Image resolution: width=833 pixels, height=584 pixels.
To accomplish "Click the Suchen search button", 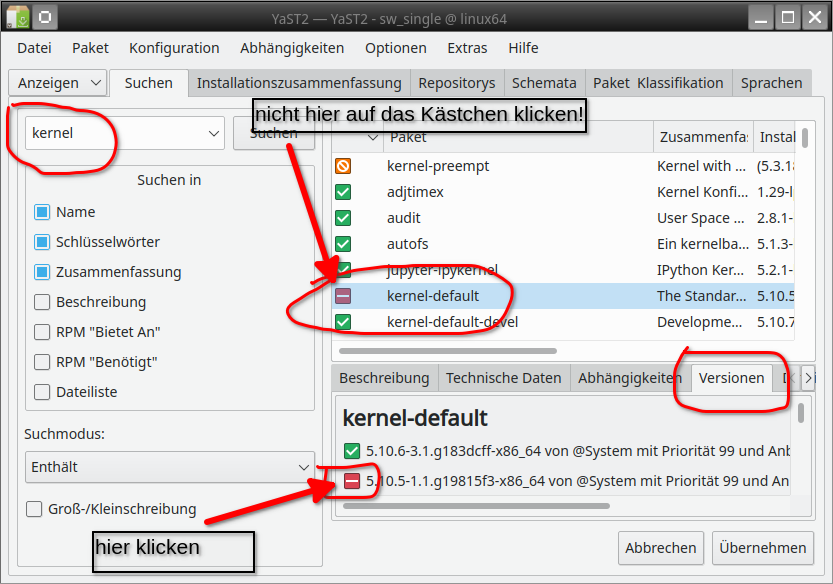I will (274, 133).
